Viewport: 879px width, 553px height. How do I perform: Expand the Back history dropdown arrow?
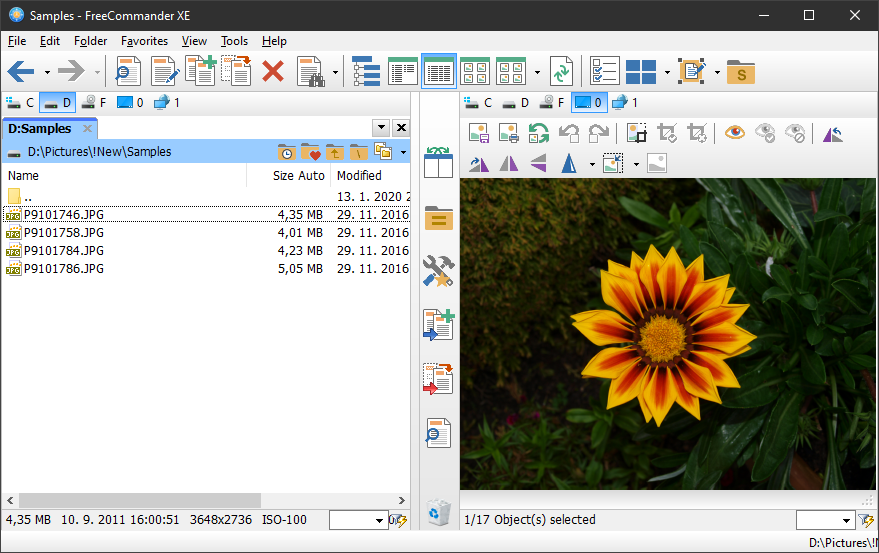(x=47, y=72)
